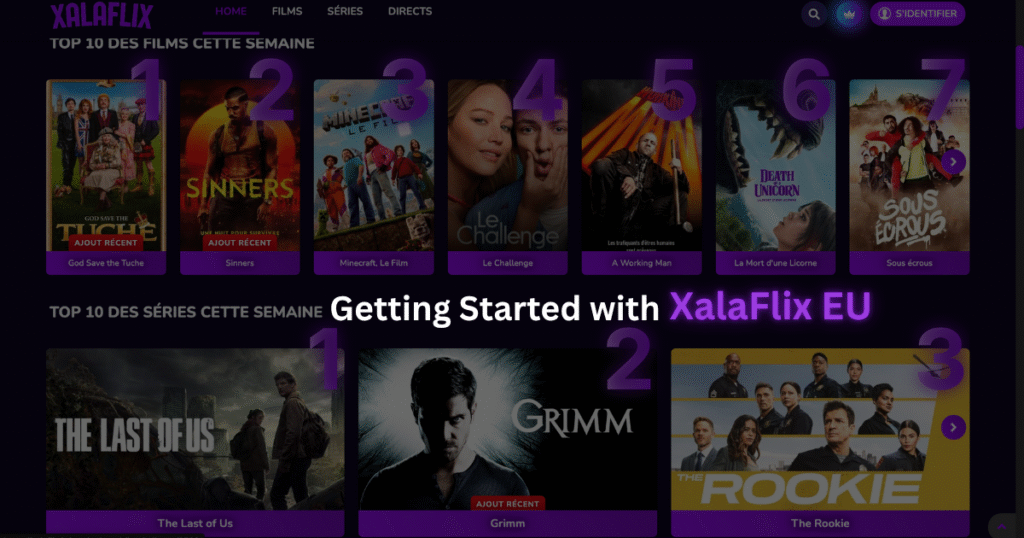
Task: Click the XalaFlix logo
Action: [102, 15]
